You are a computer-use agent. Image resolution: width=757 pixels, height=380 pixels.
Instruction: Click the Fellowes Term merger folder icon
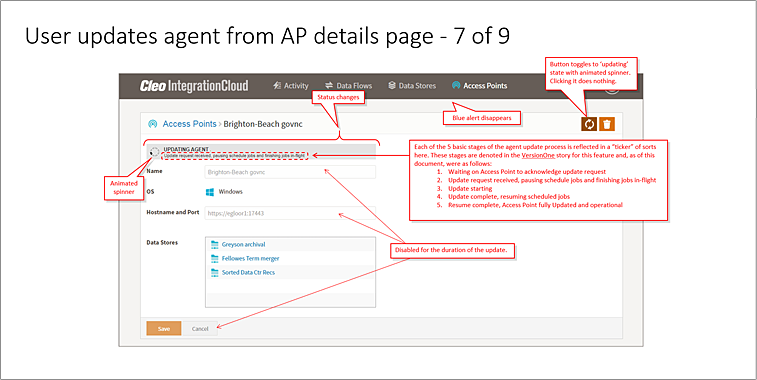[x=215, y=258]
